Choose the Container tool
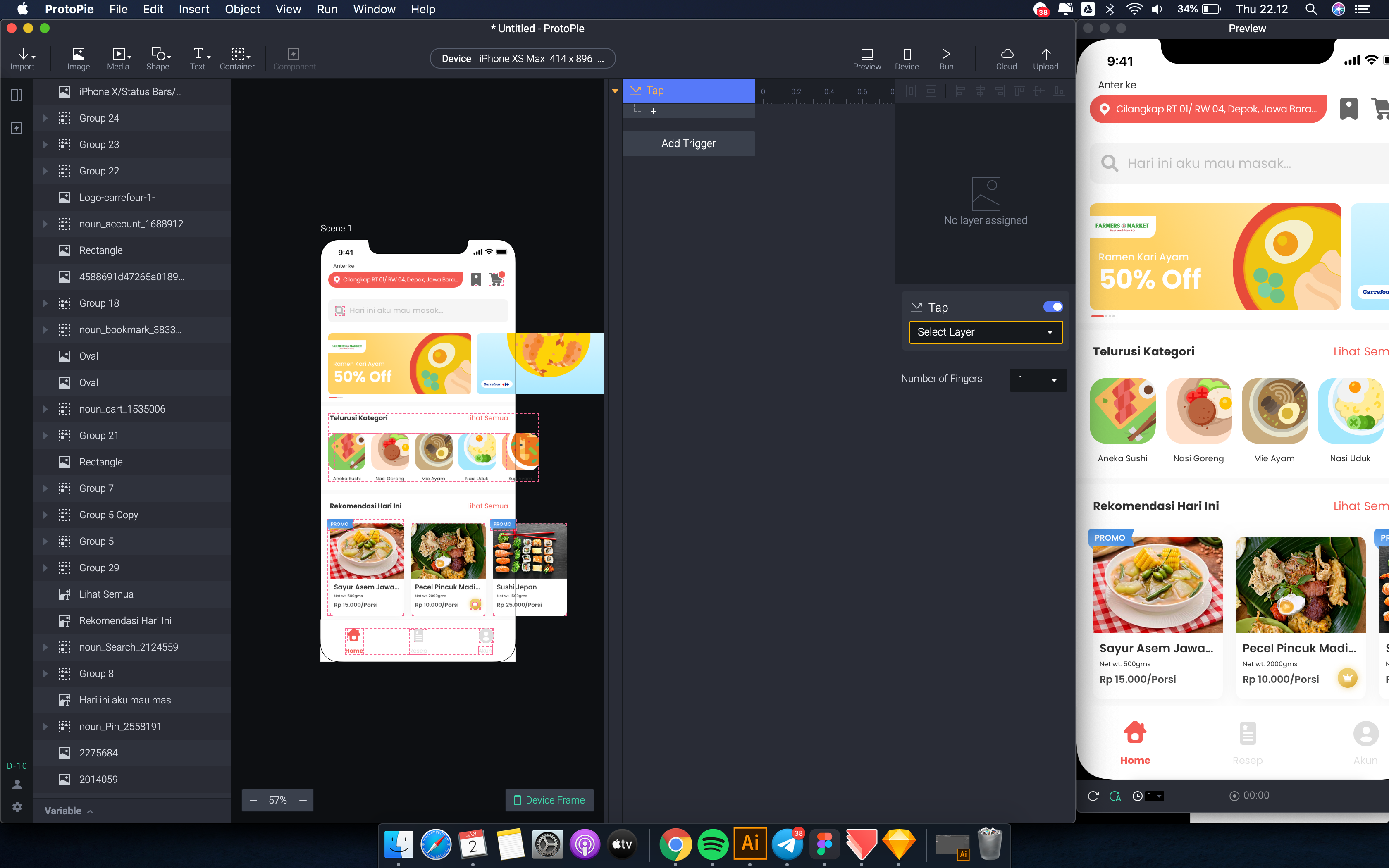1389x868 pixels. coord(237,59)
